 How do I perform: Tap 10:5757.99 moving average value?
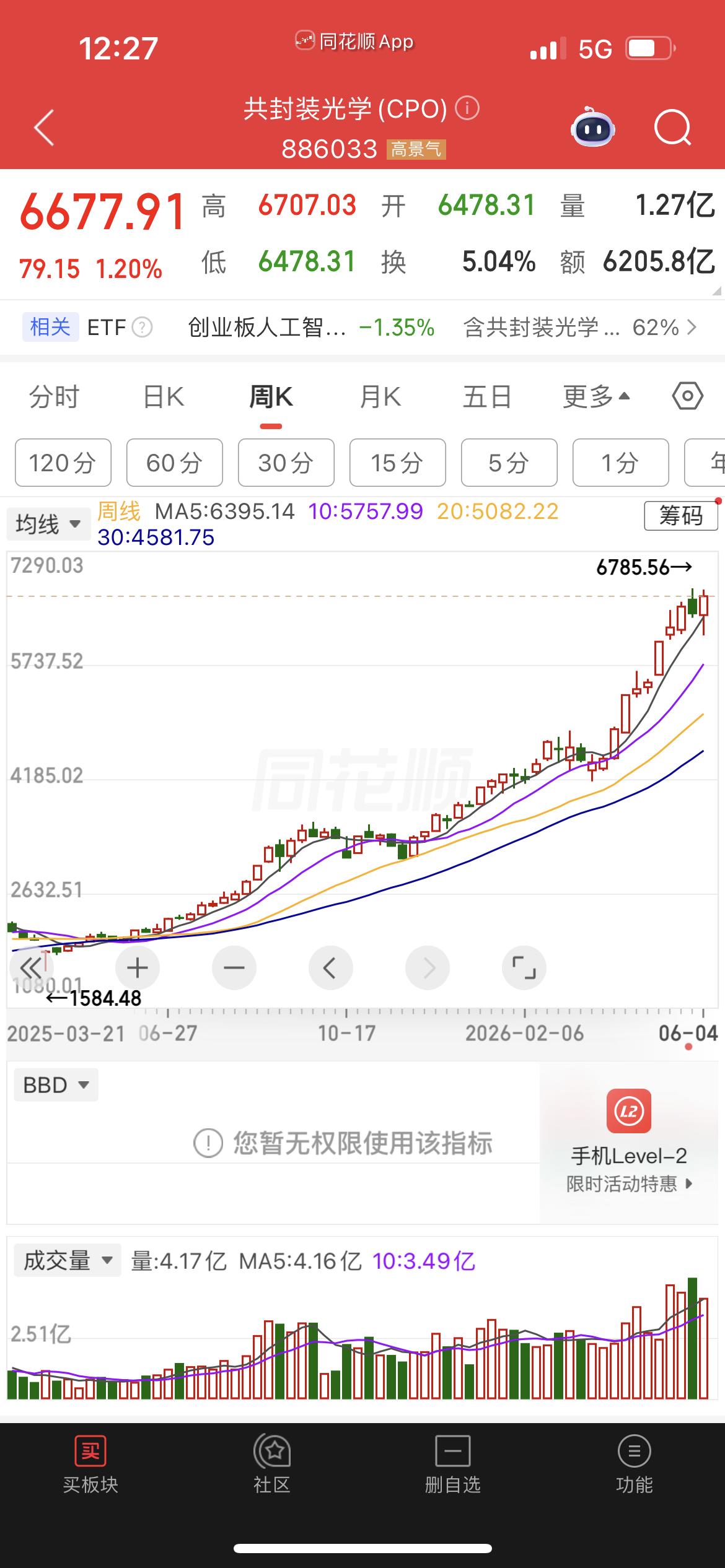(366, 512)
